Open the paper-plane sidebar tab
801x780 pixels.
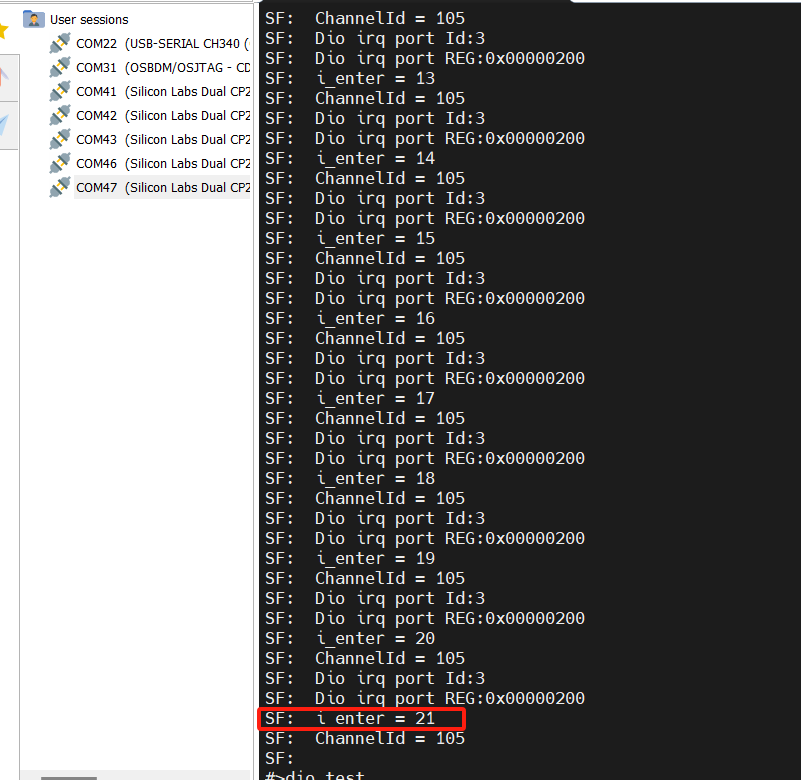pyautogui.click(x=5, y=125)
